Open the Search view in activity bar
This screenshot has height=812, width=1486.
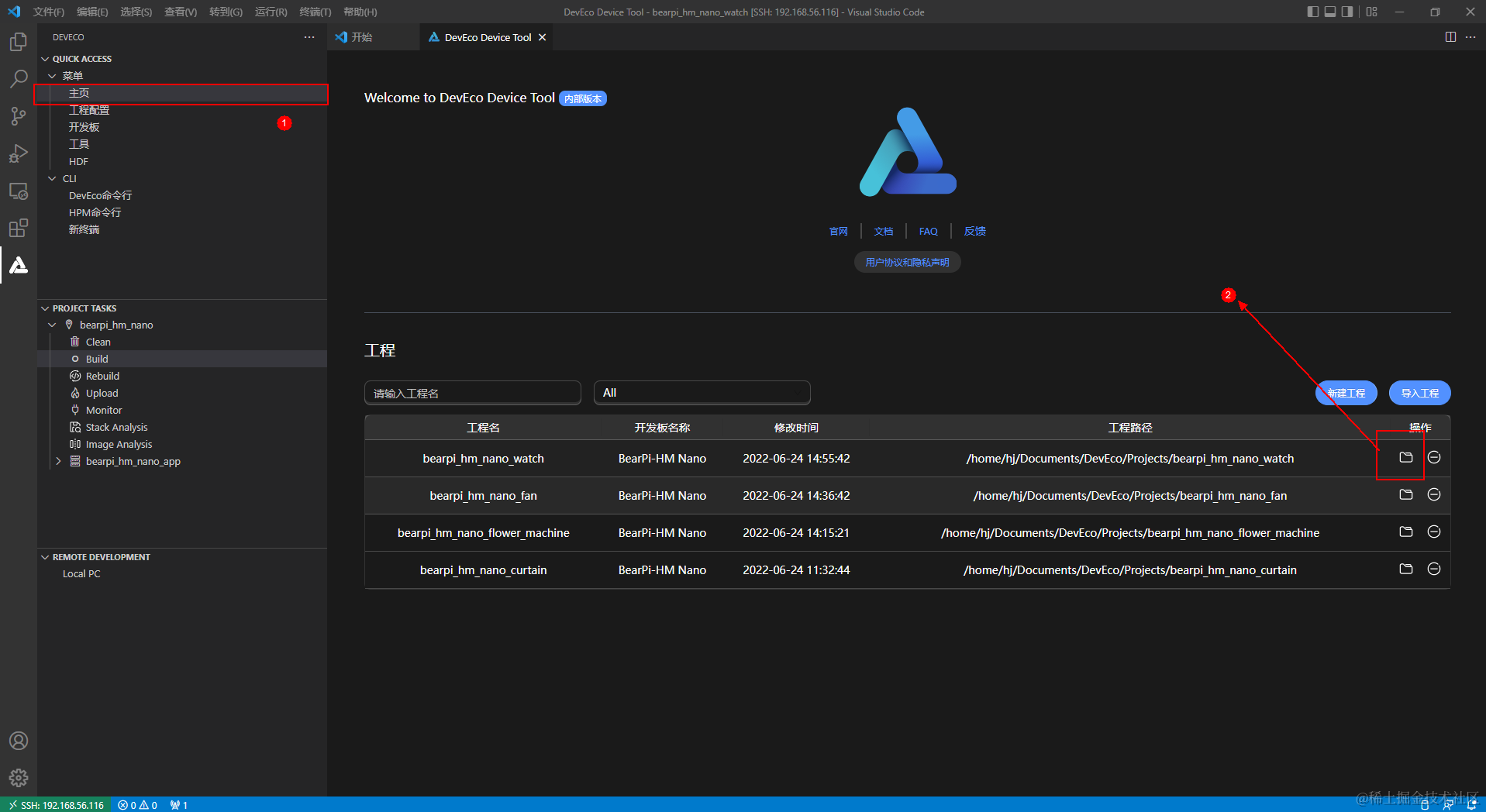19,78
